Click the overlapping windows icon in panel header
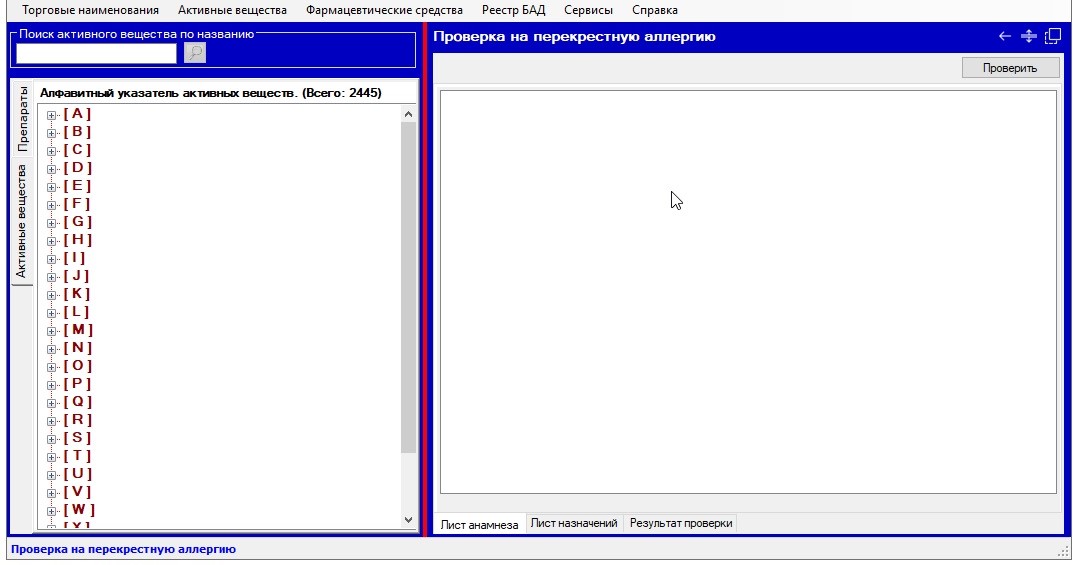 (1052, 37)
